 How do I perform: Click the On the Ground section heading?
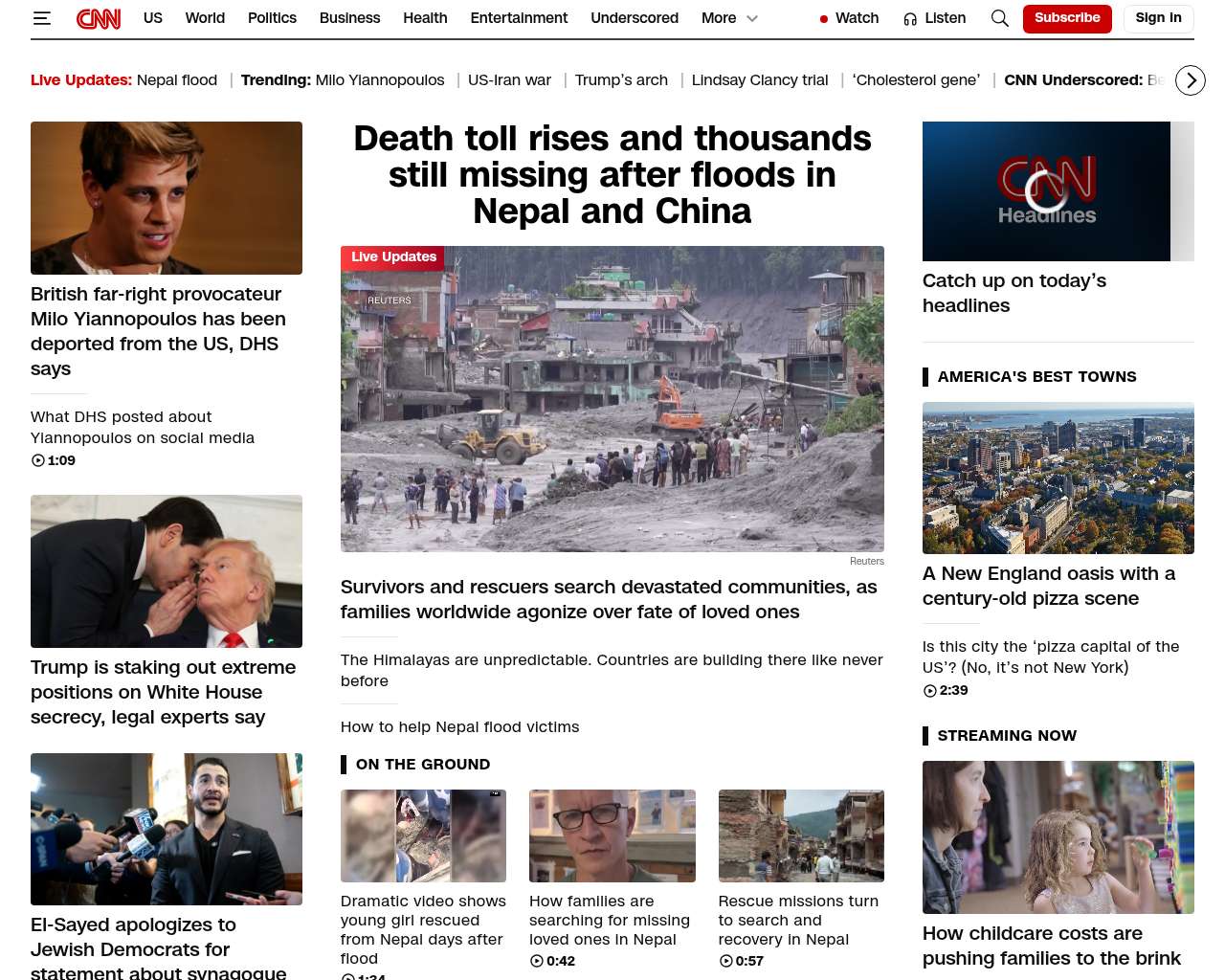click(423, 765)
